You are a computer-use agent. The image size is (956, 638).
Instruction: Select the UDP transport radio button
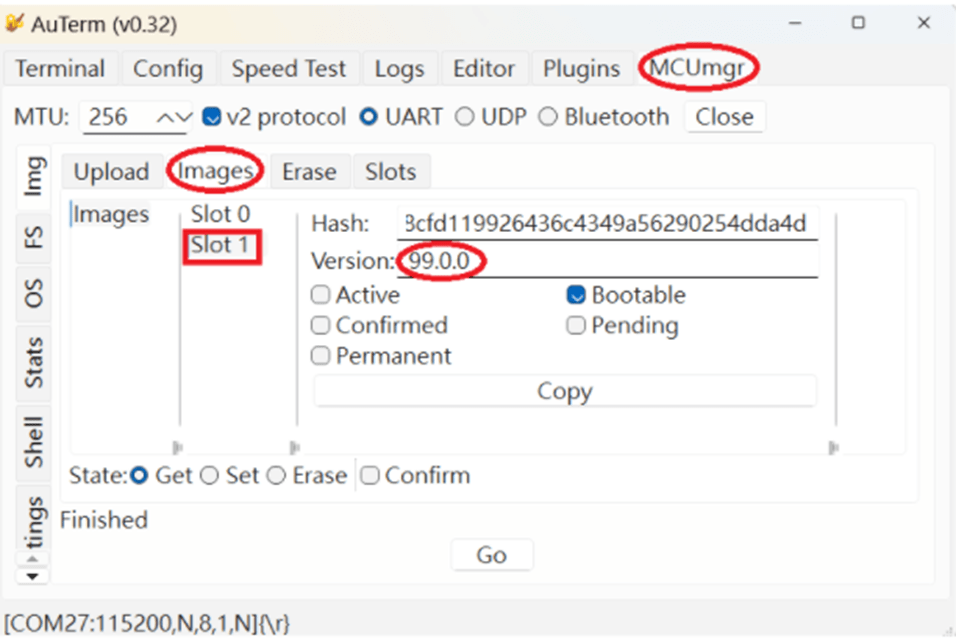point(464,117)
